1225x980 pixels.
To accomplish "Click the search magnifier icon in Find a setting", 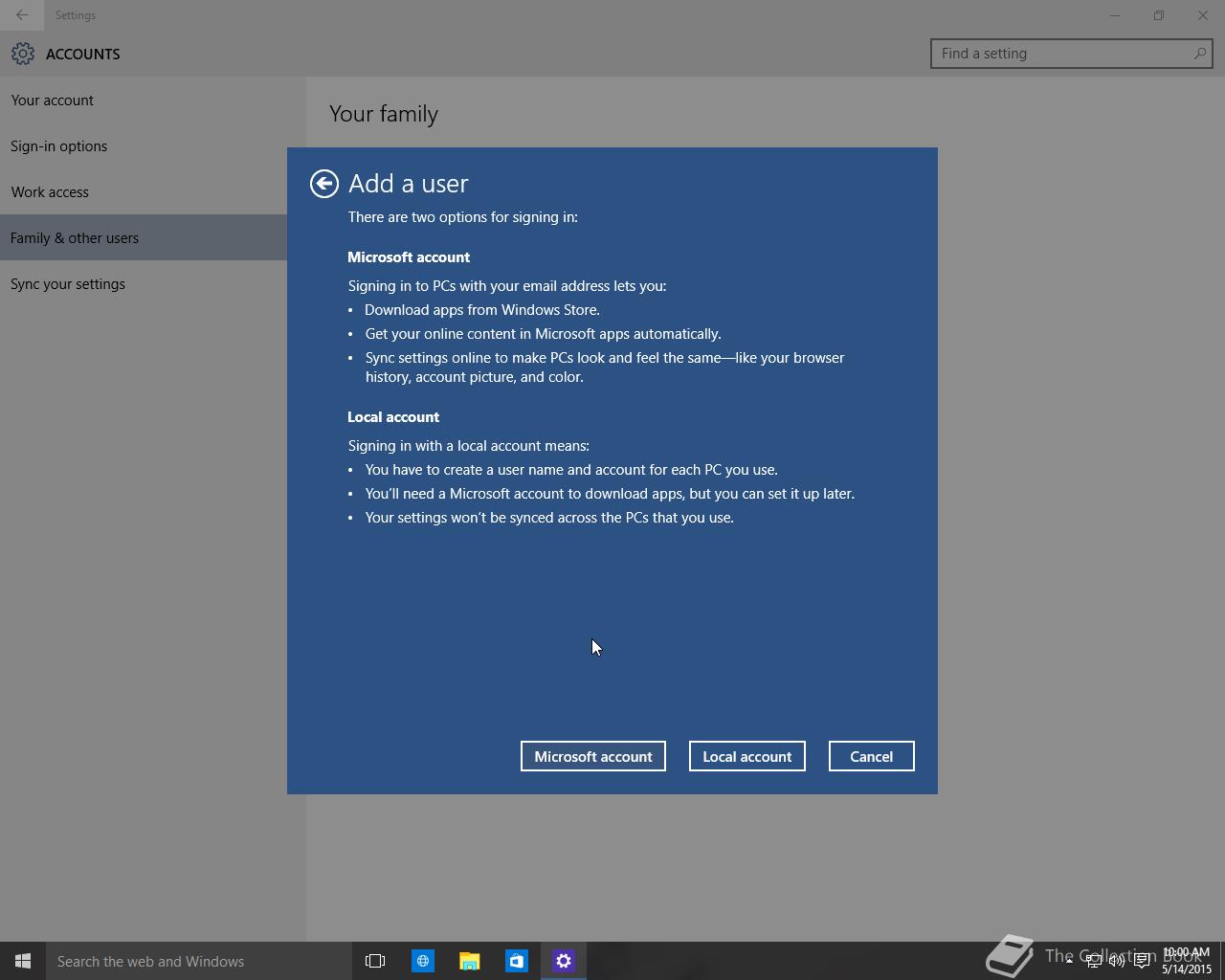I will pos(1199,54).
